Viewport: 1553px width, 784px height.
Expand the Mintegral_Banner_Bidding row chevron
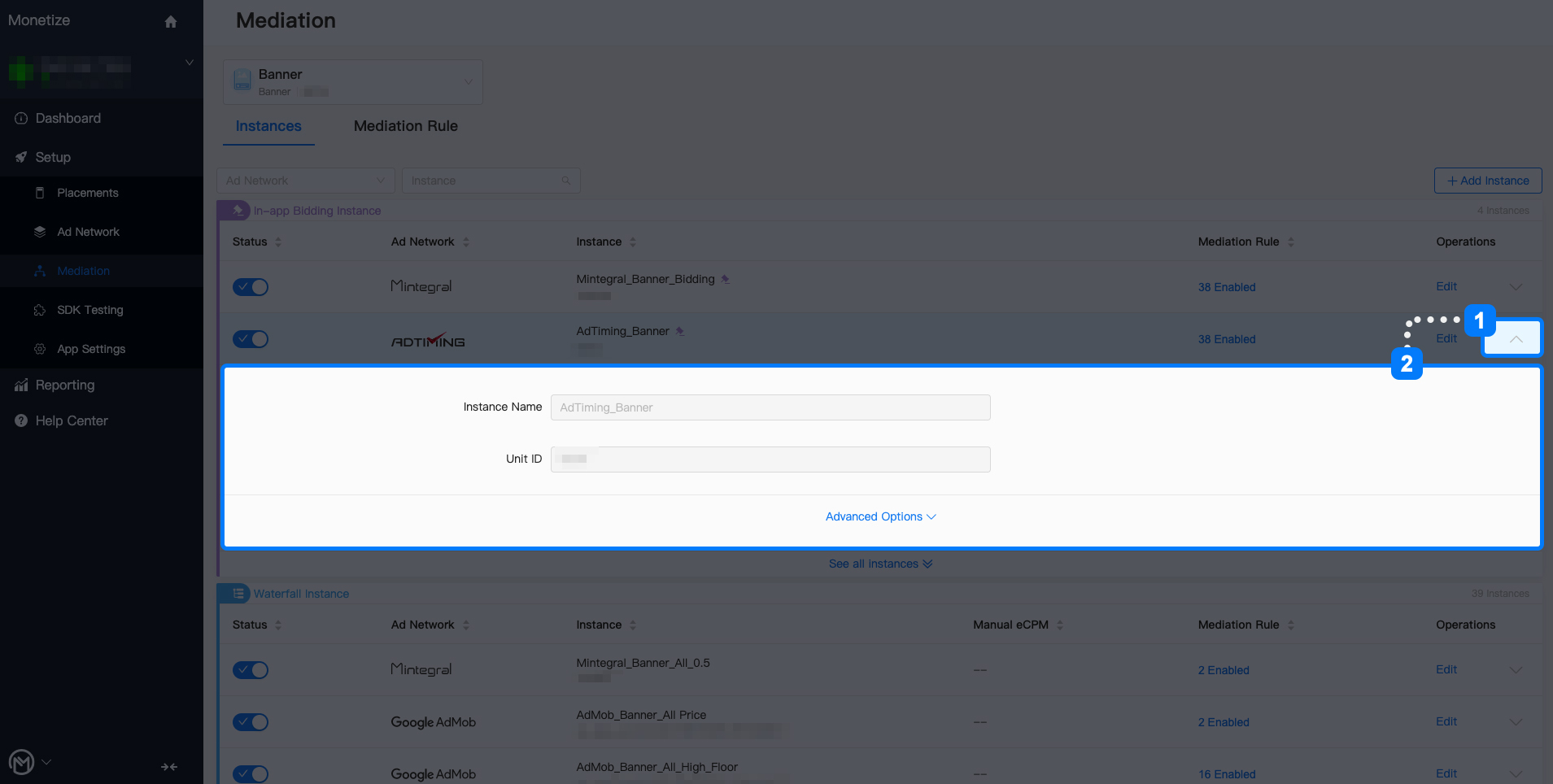coord(1516,286)
